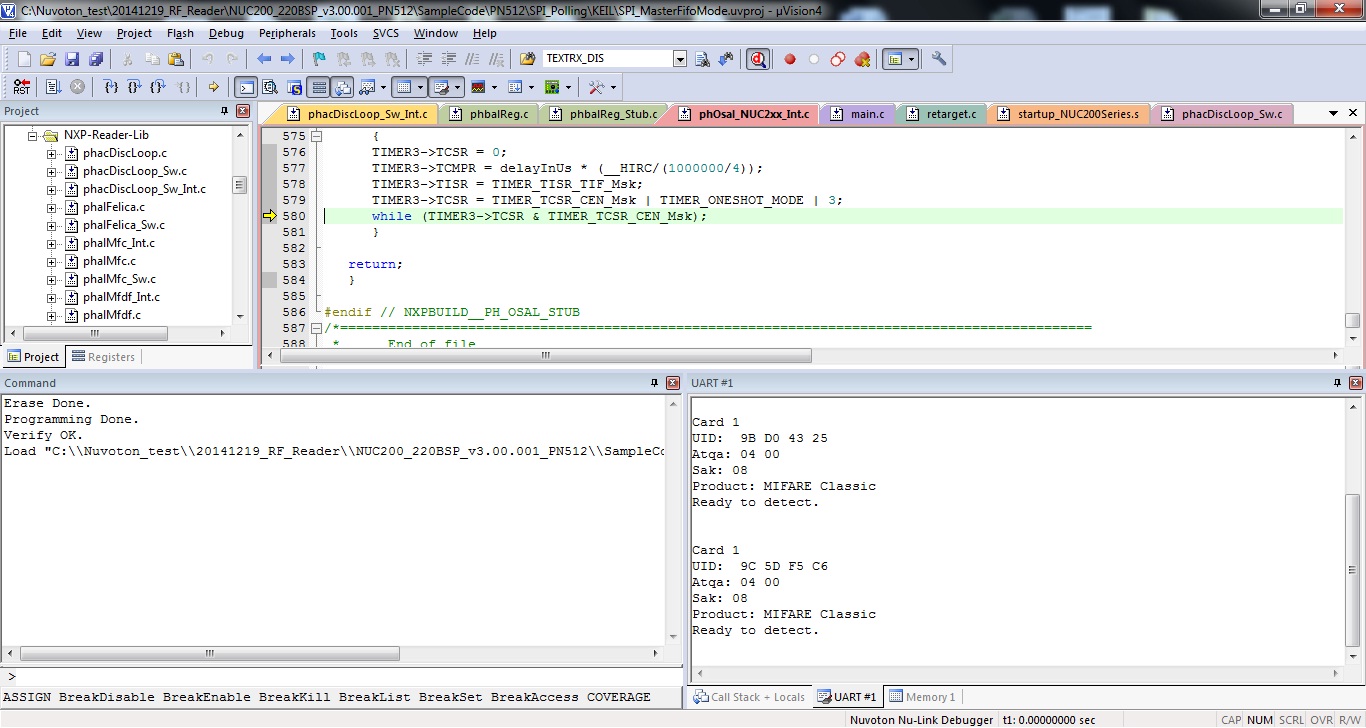Open the Flash menu
The width and height of the screenshot is (1366, 728).
180,33
